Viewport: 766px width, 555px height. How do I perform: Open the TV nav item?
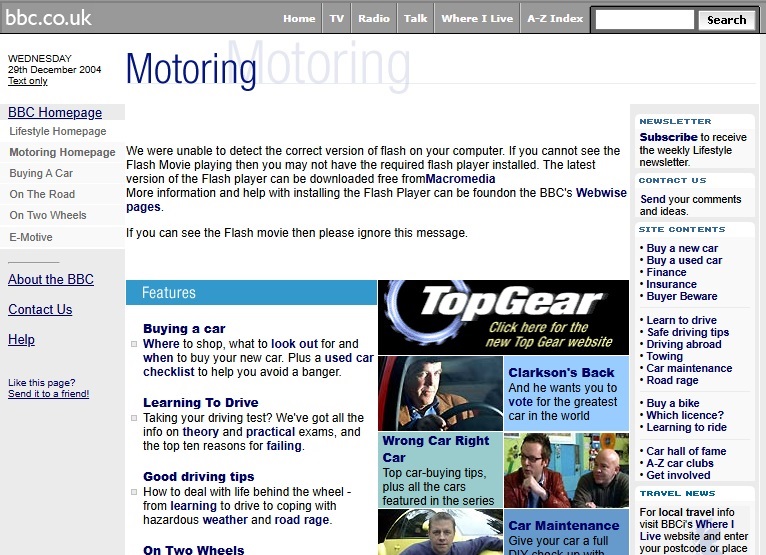(337, 19)
